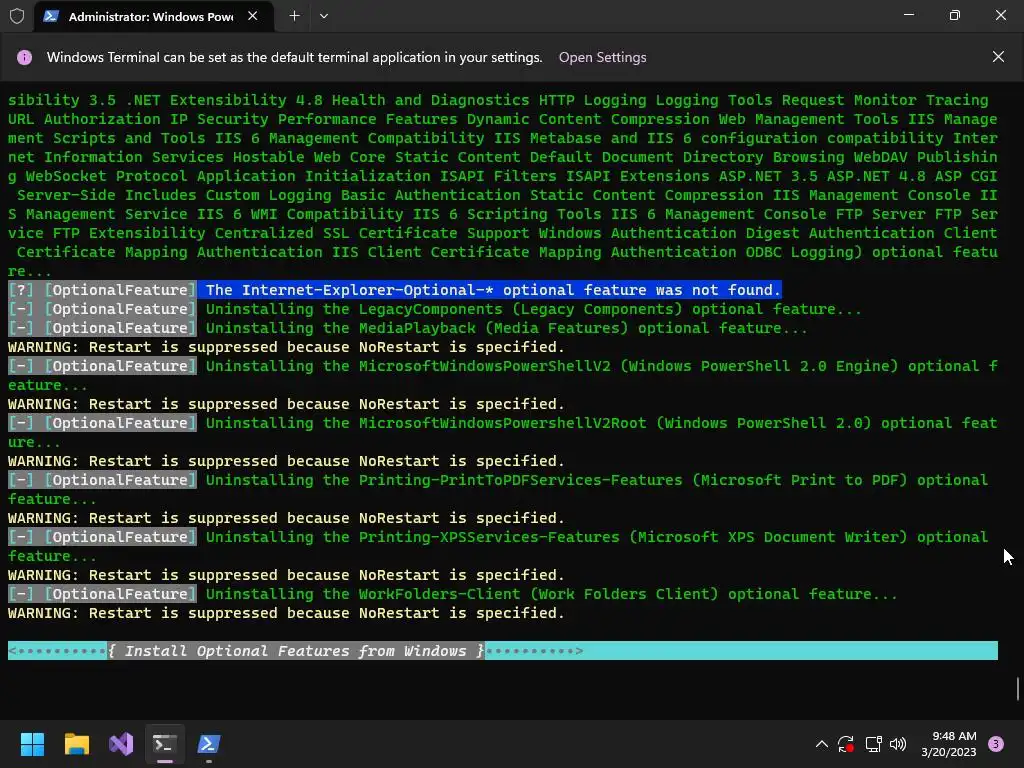Image resolution: width=1024 pixels, height=768 pixels.
Task: Click the MediaPlayback uninstalling line
Action: tap(408, 328)
